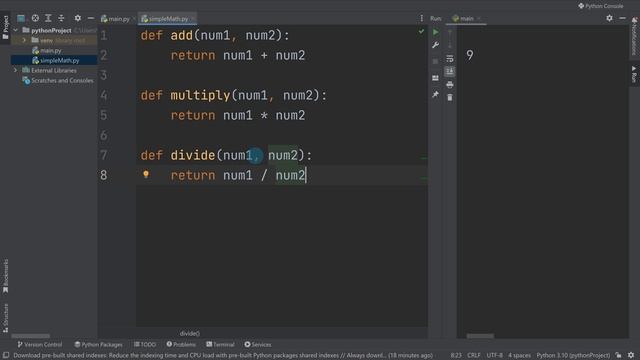
Task: Clear Run console with trash icon
Action: [449, 97]
